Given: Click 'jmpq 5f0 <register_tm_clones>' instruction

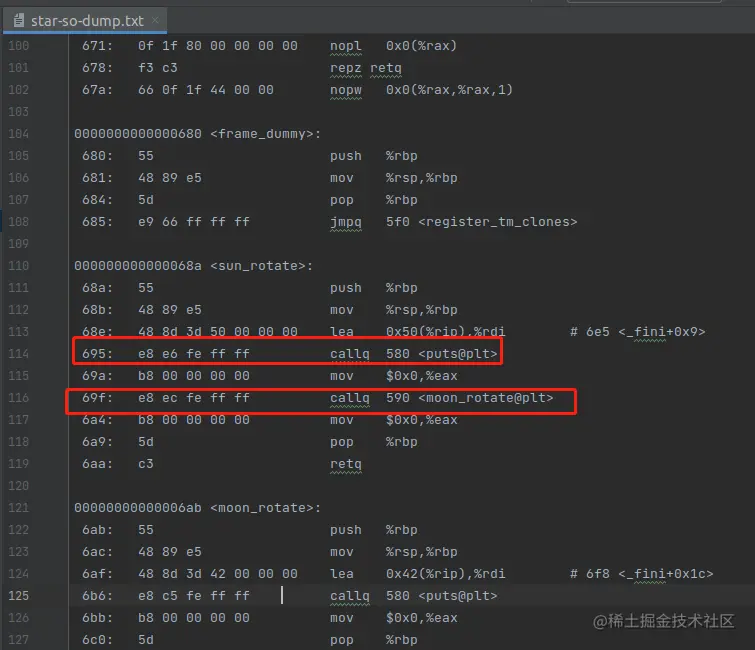Looking at the screenshot, I should click(454, 222).
